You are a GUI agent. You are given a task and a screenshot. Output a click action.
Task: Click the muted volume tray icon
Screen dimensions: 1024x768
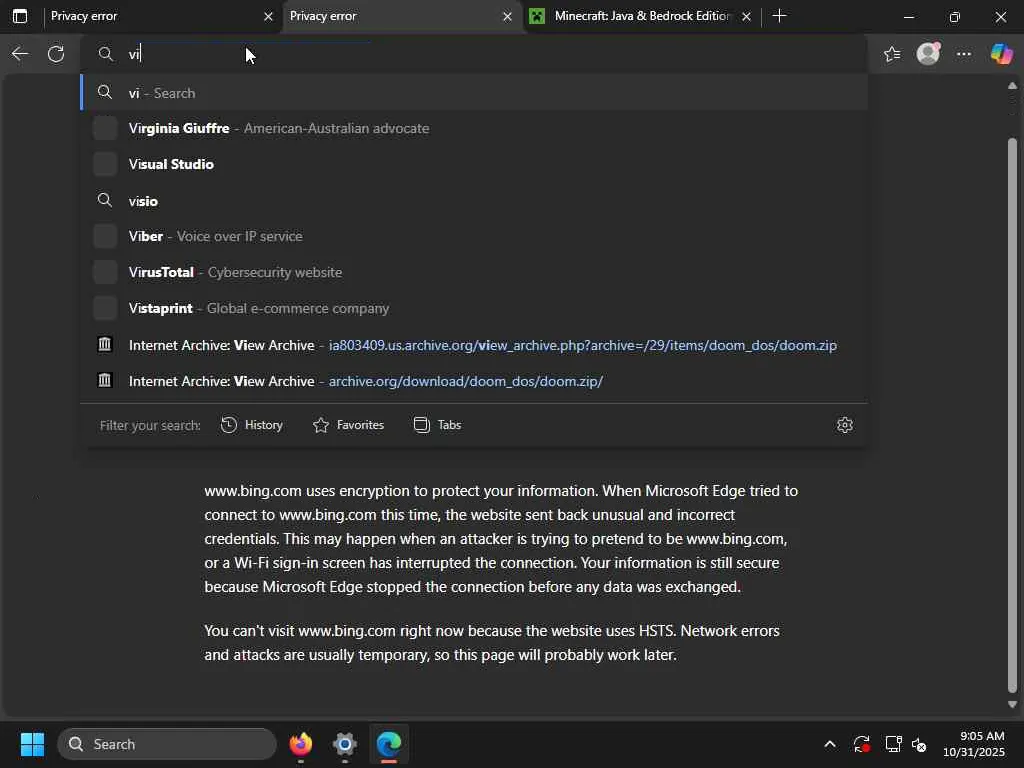[919, 744]
